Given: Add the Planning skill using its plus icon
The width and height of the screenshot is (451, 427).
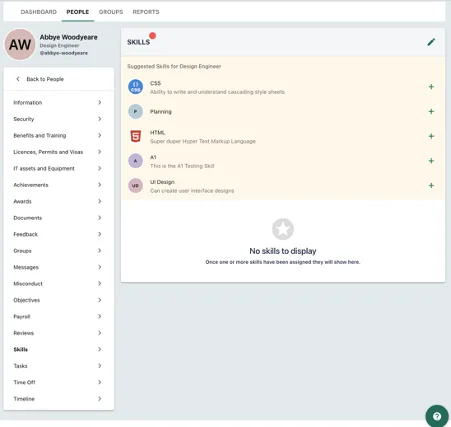Looking at the screenshot, I should (x=431, y=111).
